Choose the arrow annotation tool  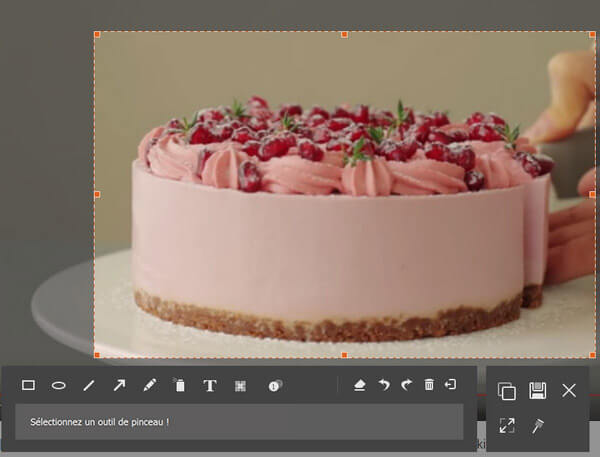(119, 385)
